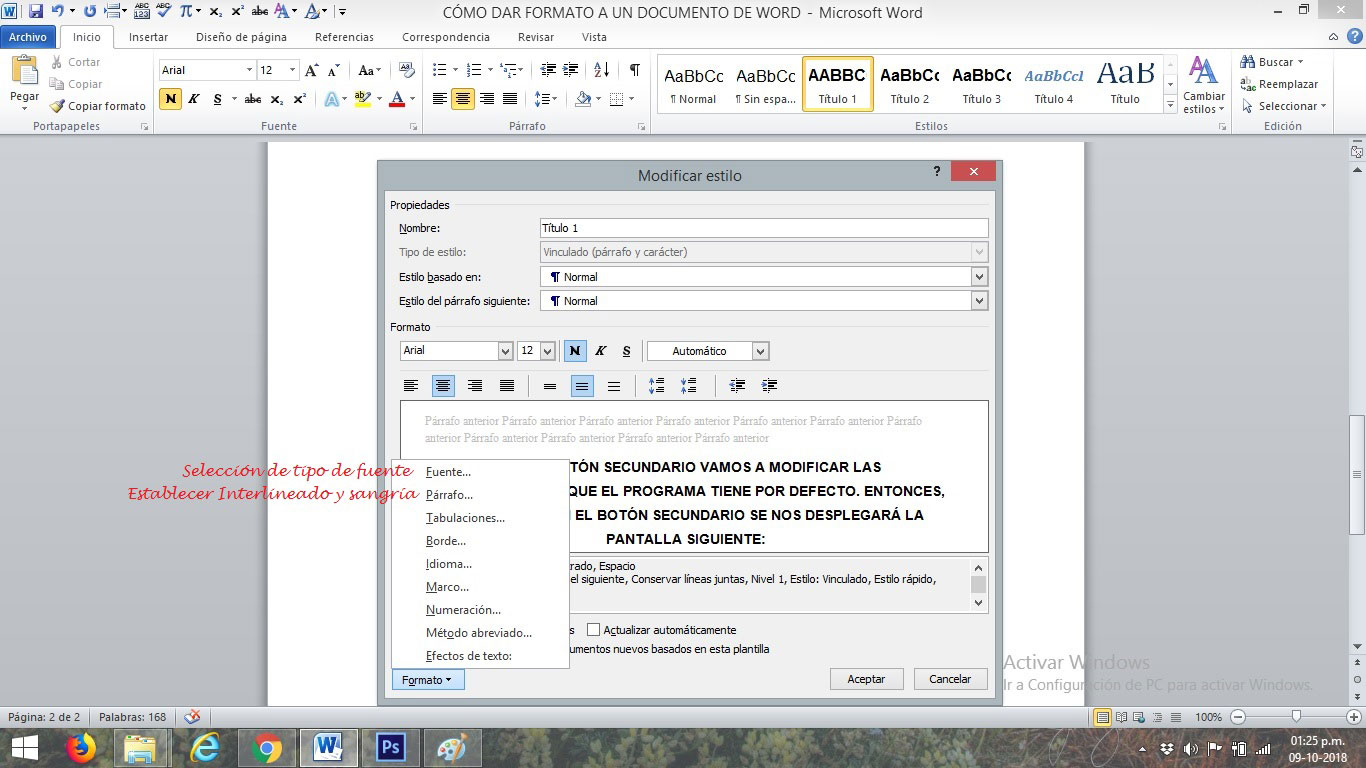
Task: Click the subscript icon in the ribbon Fuente group
Action: [x=277, y=99]
